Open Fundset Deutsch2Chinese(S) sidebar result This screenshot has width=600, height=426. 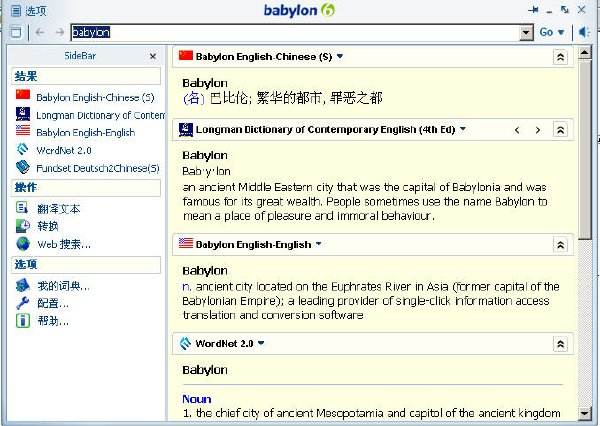click(x=98, y=168)
